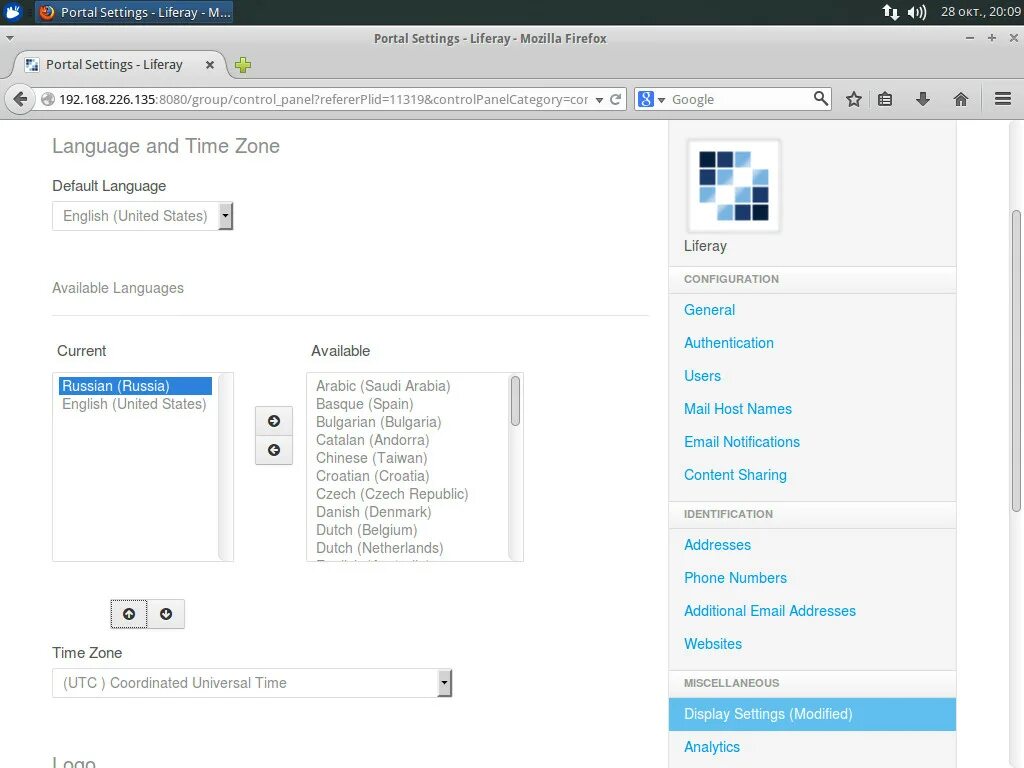Click the Current languages list scrollbar track
The height and width of the screenshot is (768, 1024).
tap(225, 467)
